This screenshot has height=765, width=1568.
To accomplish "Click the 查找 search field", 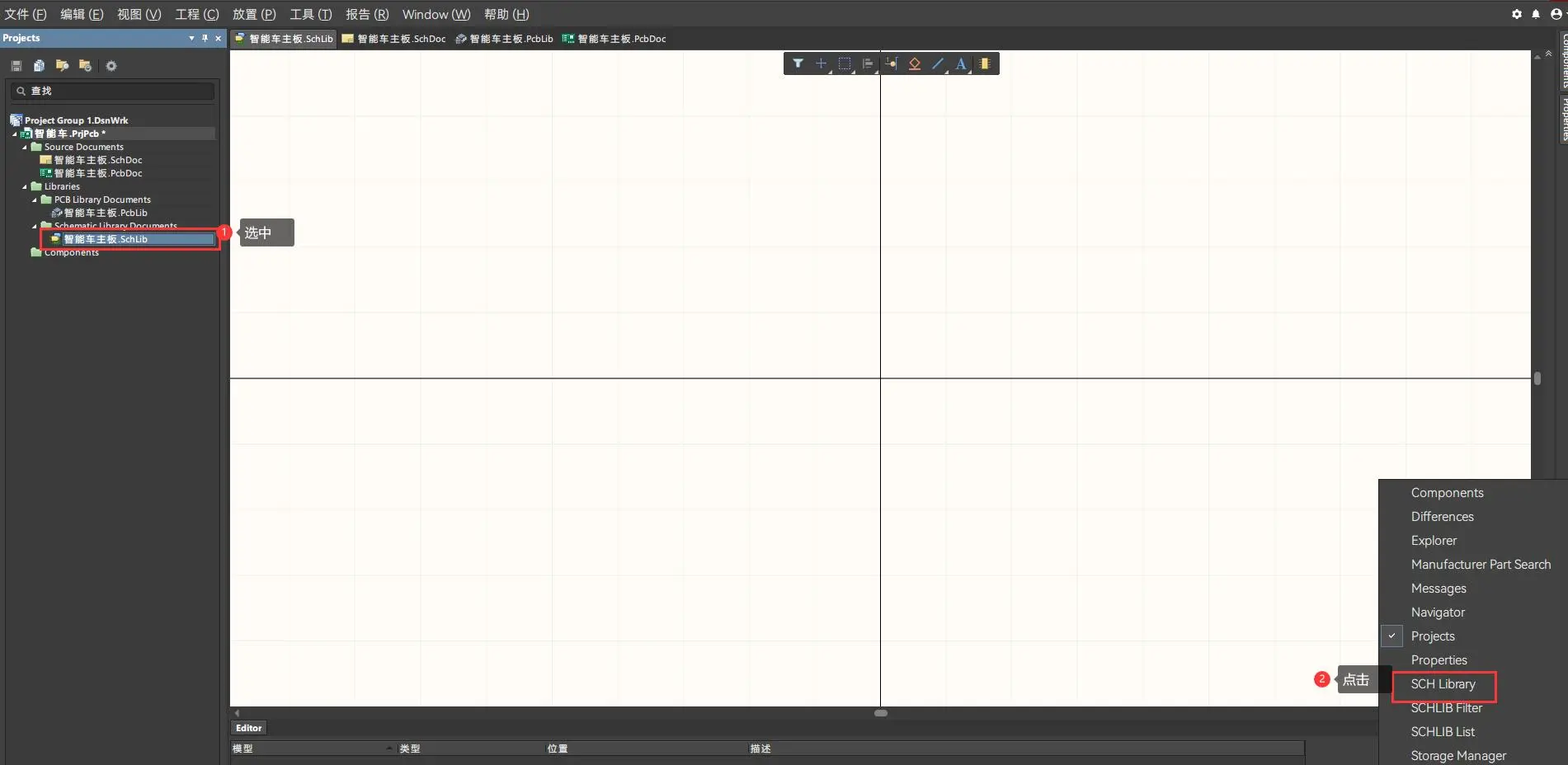I will pos(115,91).
